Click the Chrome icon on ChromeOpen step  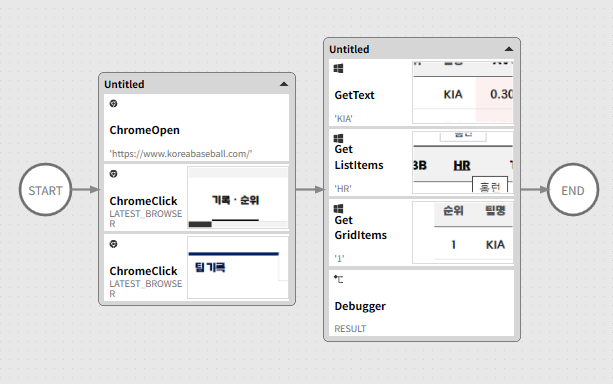113,104
